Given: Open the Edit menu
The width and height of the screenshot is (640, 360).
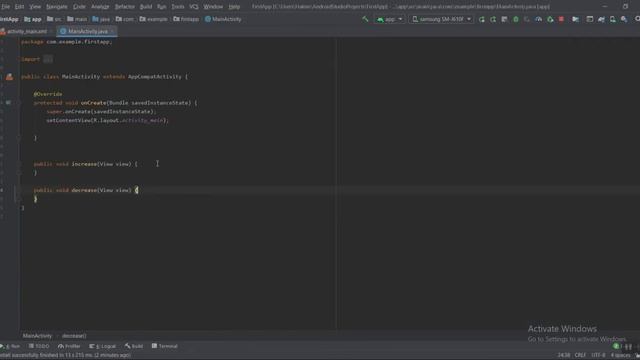Looking at the screenshot, I should click(x=19, y=7).
